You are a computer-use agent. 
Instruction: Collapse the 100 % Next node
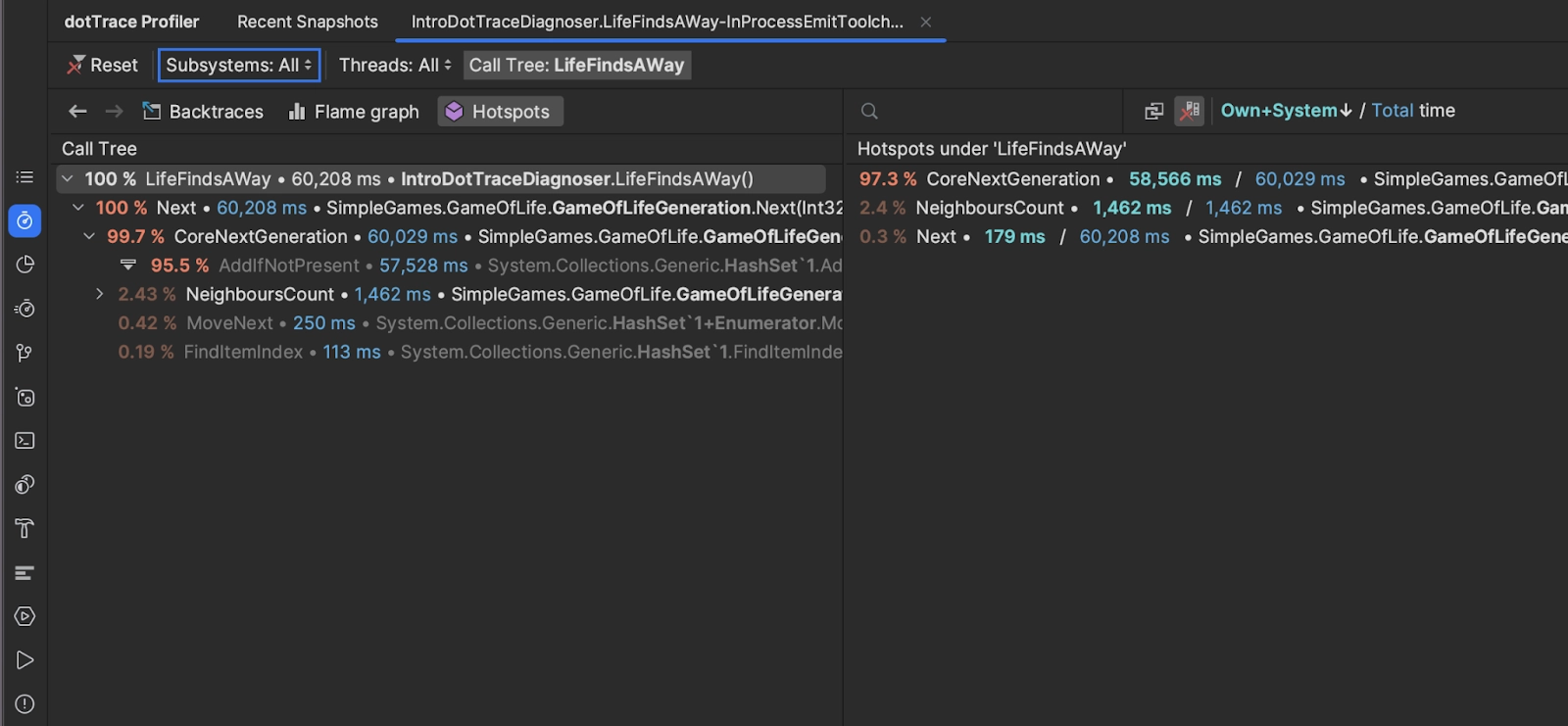pyautogui.click(x=78, y=208)
